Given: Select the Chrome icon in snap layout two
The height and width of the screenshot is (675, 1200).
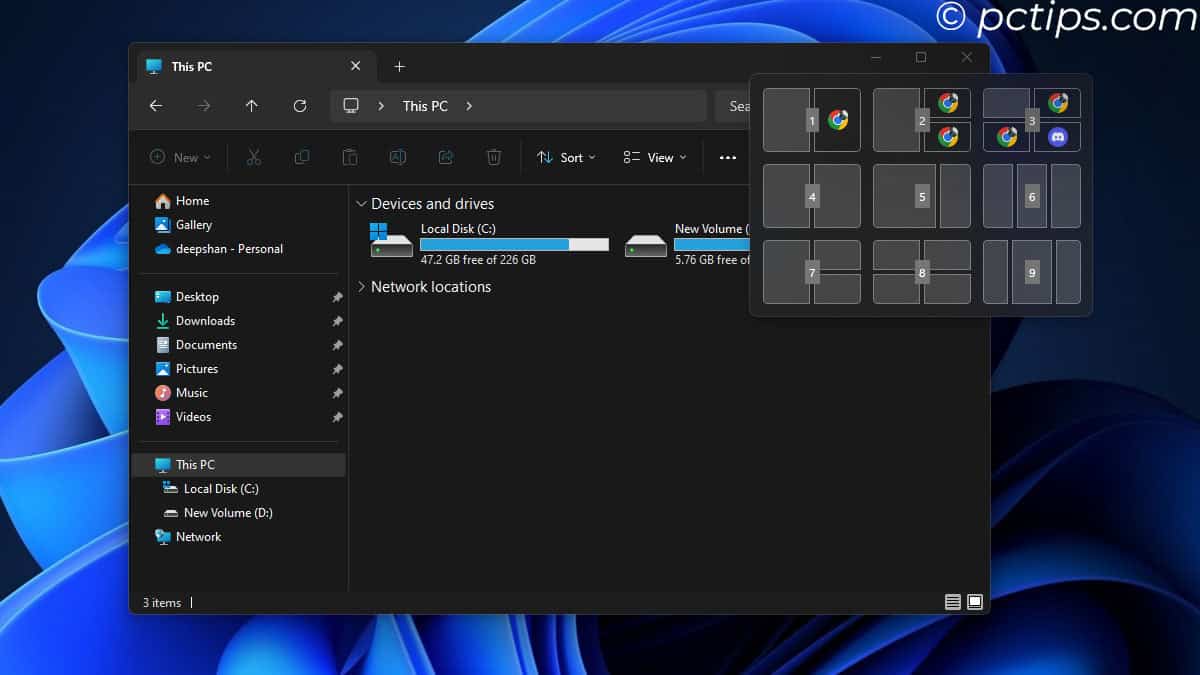Looking at the screenshot, I should 948,101.
